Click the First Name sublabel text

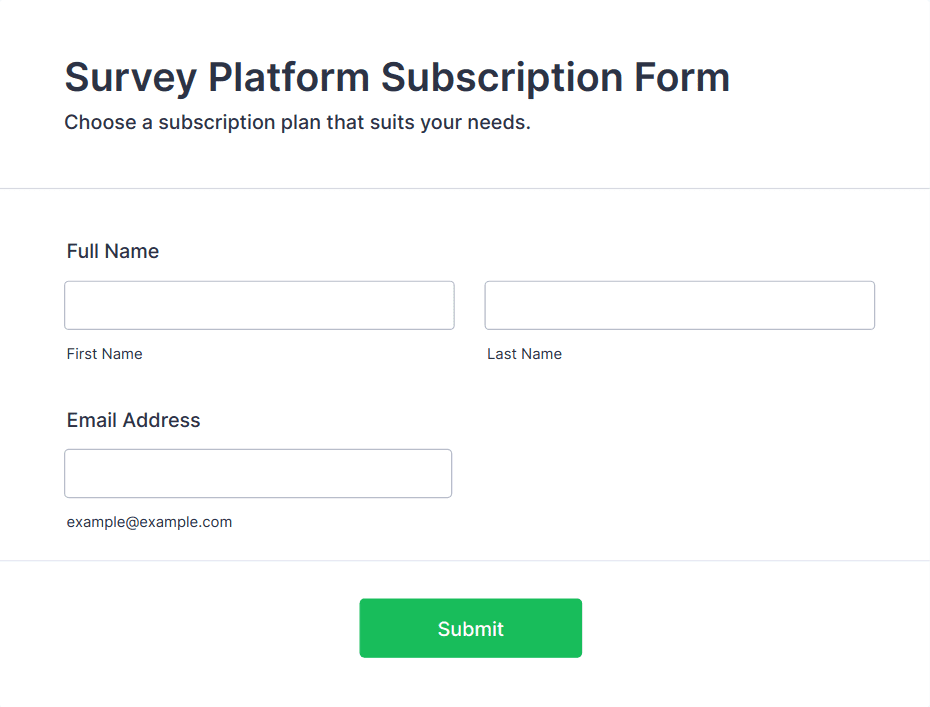coord(105,354)
